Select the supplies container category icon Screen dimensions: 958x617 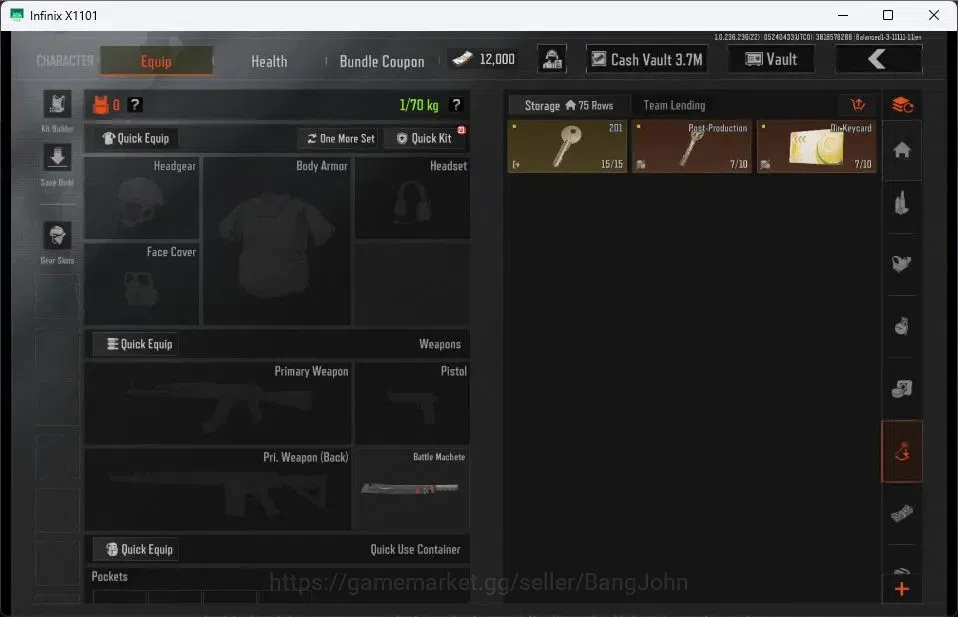click(x=902, y=389)
